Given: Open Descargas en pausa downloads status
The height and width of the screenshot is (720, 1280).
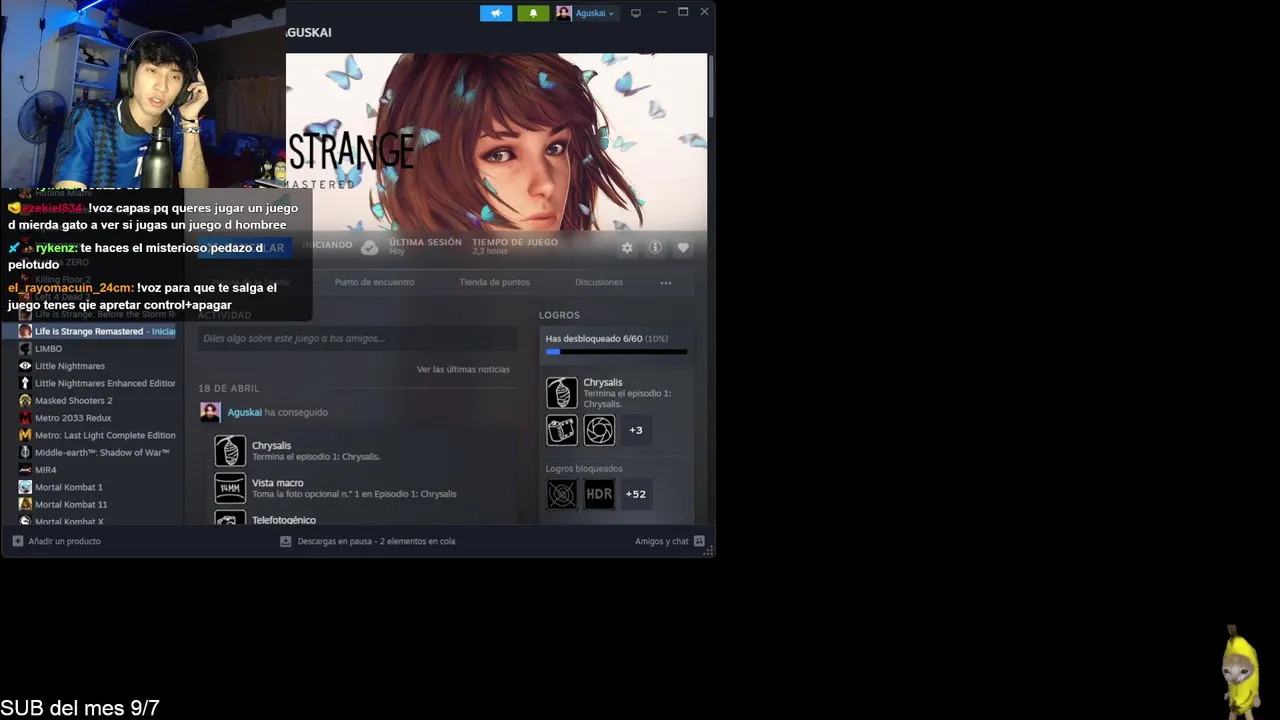Looking at the screenshot, I should click(x=376, y=541).
